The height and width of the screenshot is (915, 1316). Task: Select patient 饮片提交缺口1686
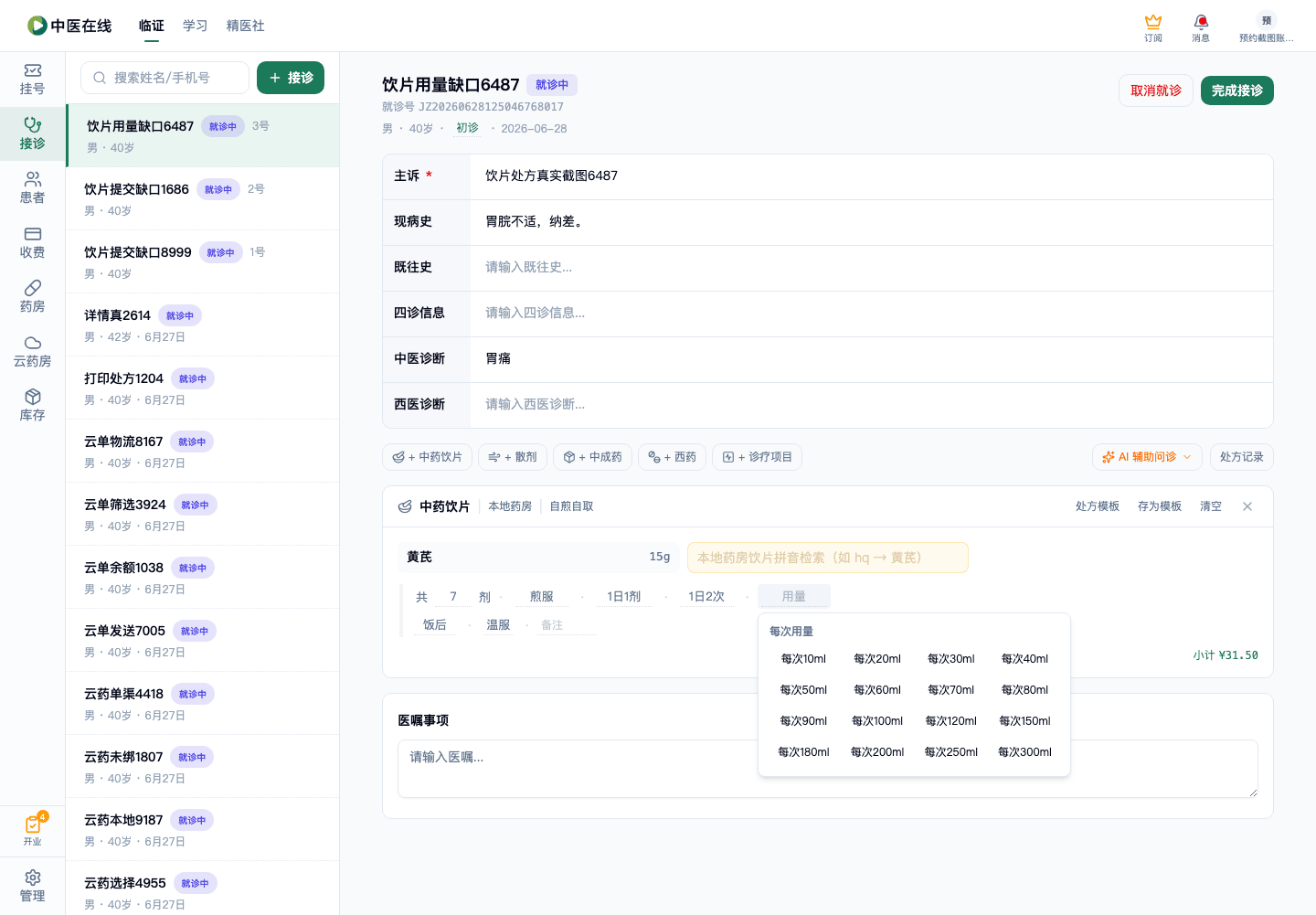pos(203,198)
